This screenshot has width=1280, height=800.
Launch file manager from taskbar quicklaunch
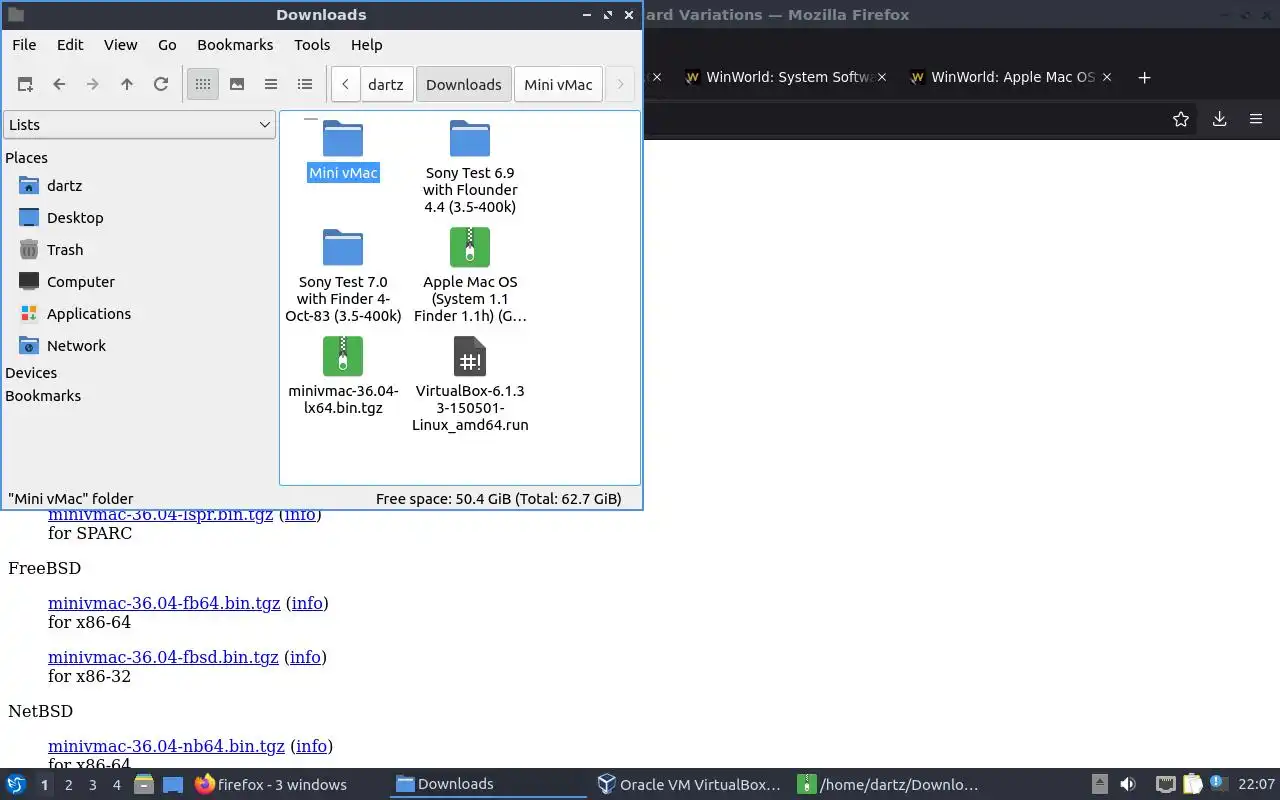(144, 784)
